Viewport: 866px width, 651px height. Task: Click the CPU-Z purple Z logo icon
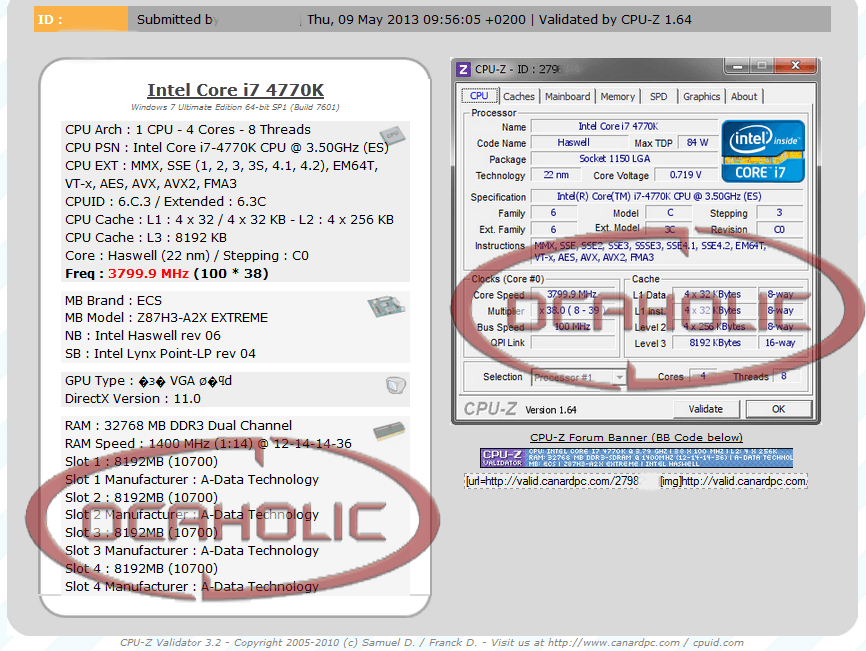point(463,70)
